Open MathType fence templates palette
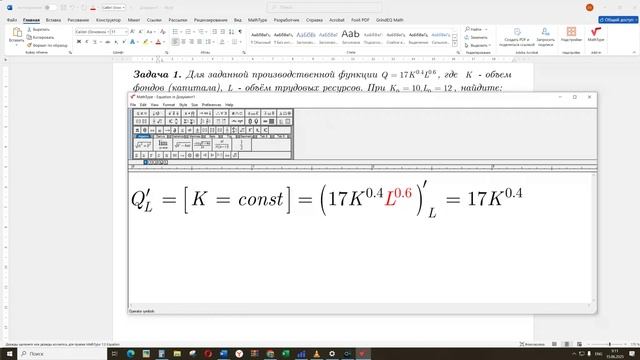 tap(141, 121)
